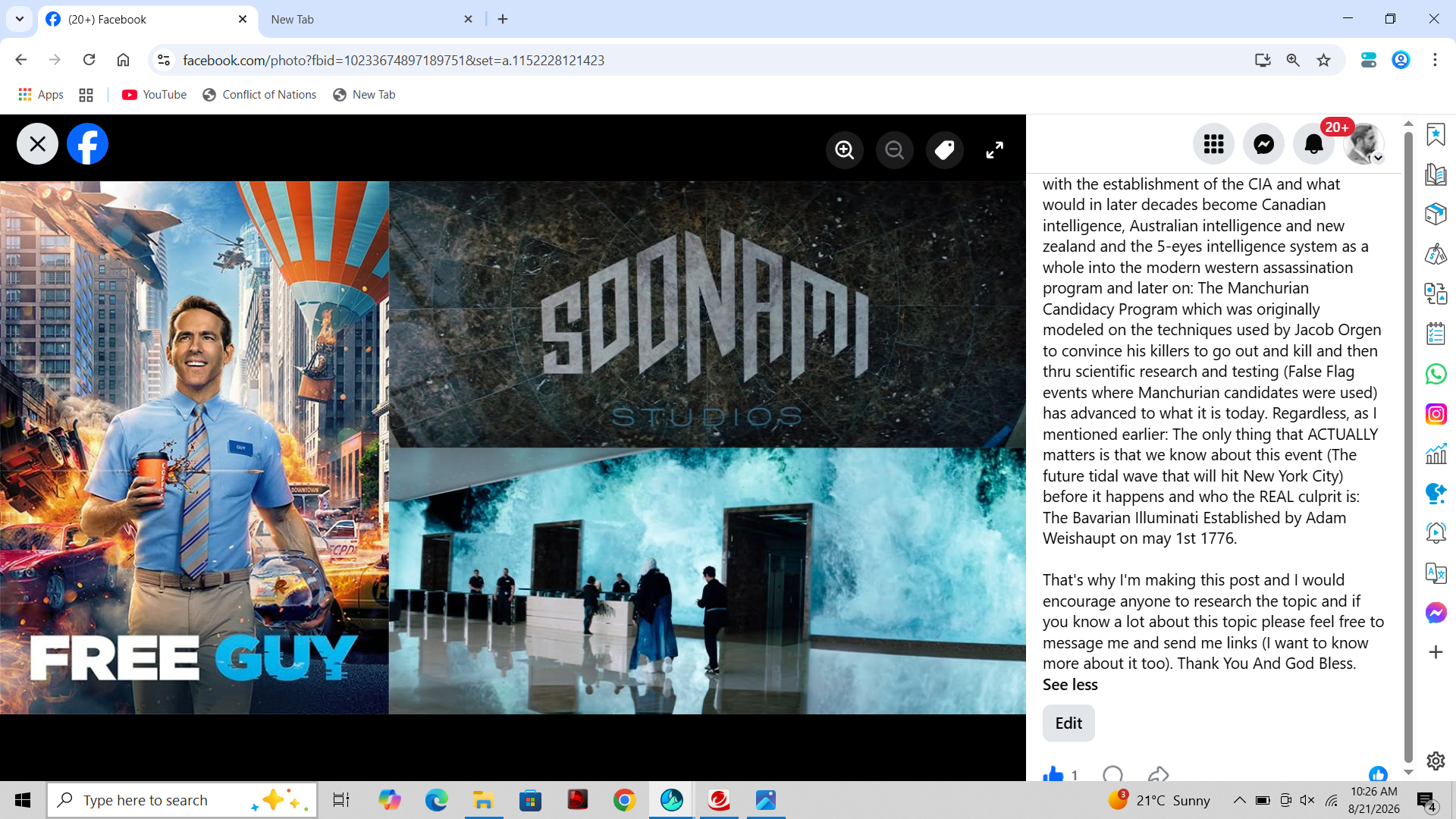This screenshot has height=819, width=1456.
Task: Go to Facebook home via logo
Action: (87, 144)
